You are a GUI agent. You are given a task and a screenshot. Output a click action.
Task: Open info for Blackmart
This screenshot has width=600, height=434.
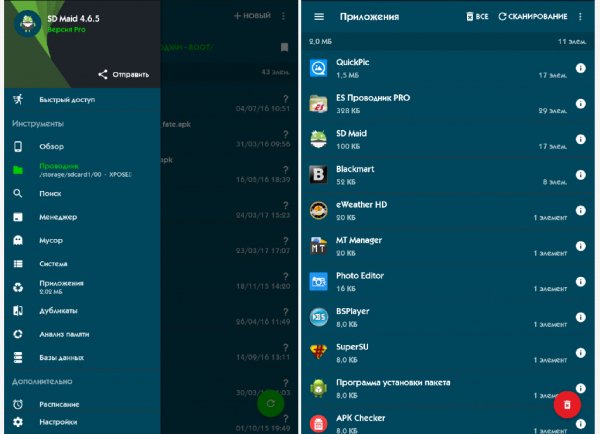click(x=580, y=175)
